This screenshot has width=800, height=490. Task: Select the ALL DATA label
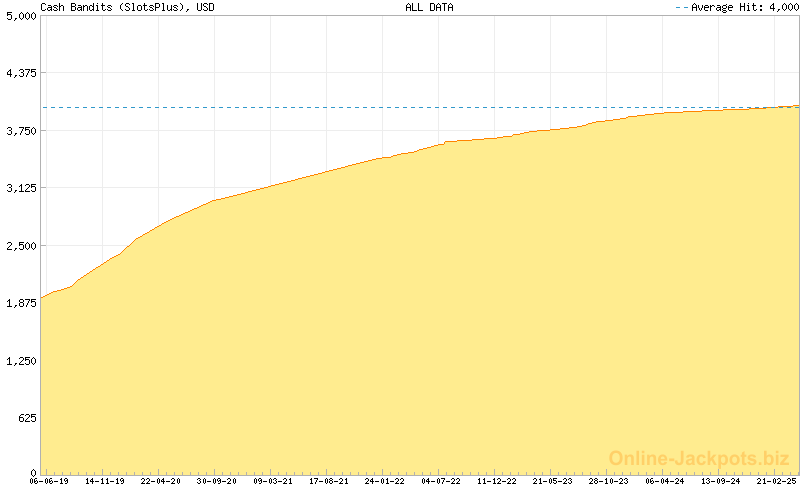(428, 7)
